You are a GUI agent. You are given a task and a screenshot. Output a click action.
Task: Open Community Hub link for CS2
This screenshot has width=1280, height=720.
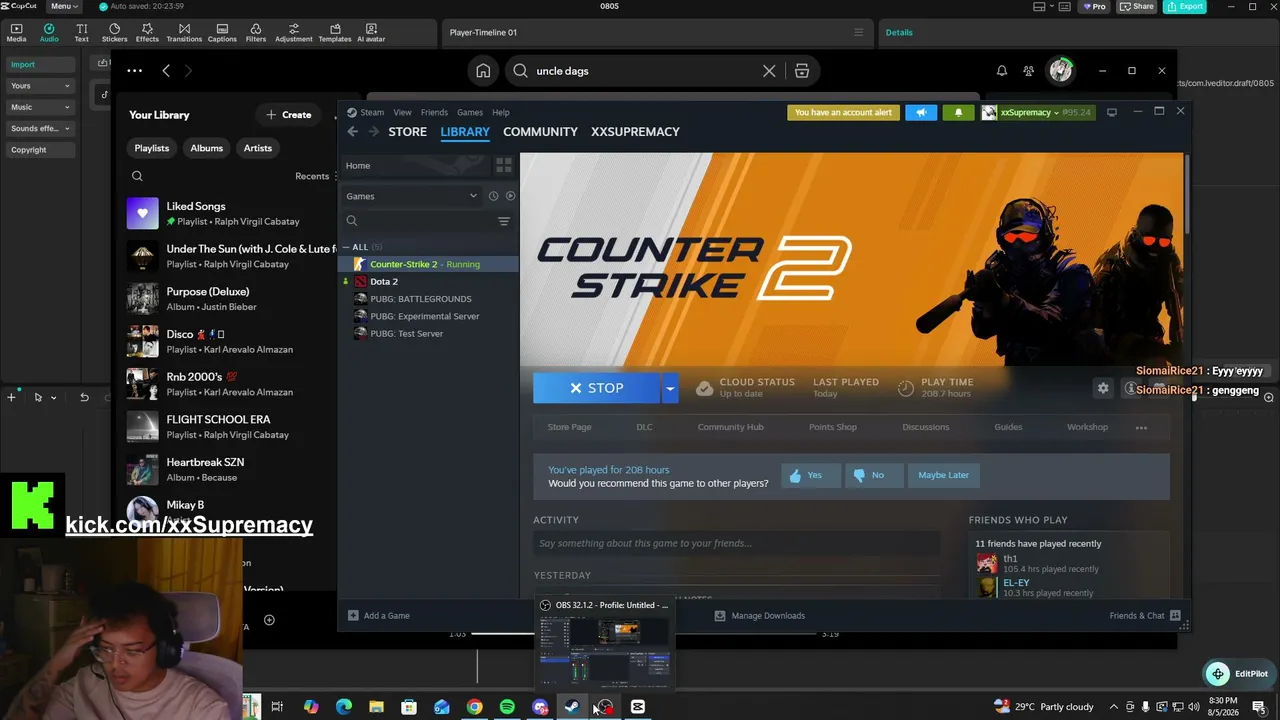730,427
